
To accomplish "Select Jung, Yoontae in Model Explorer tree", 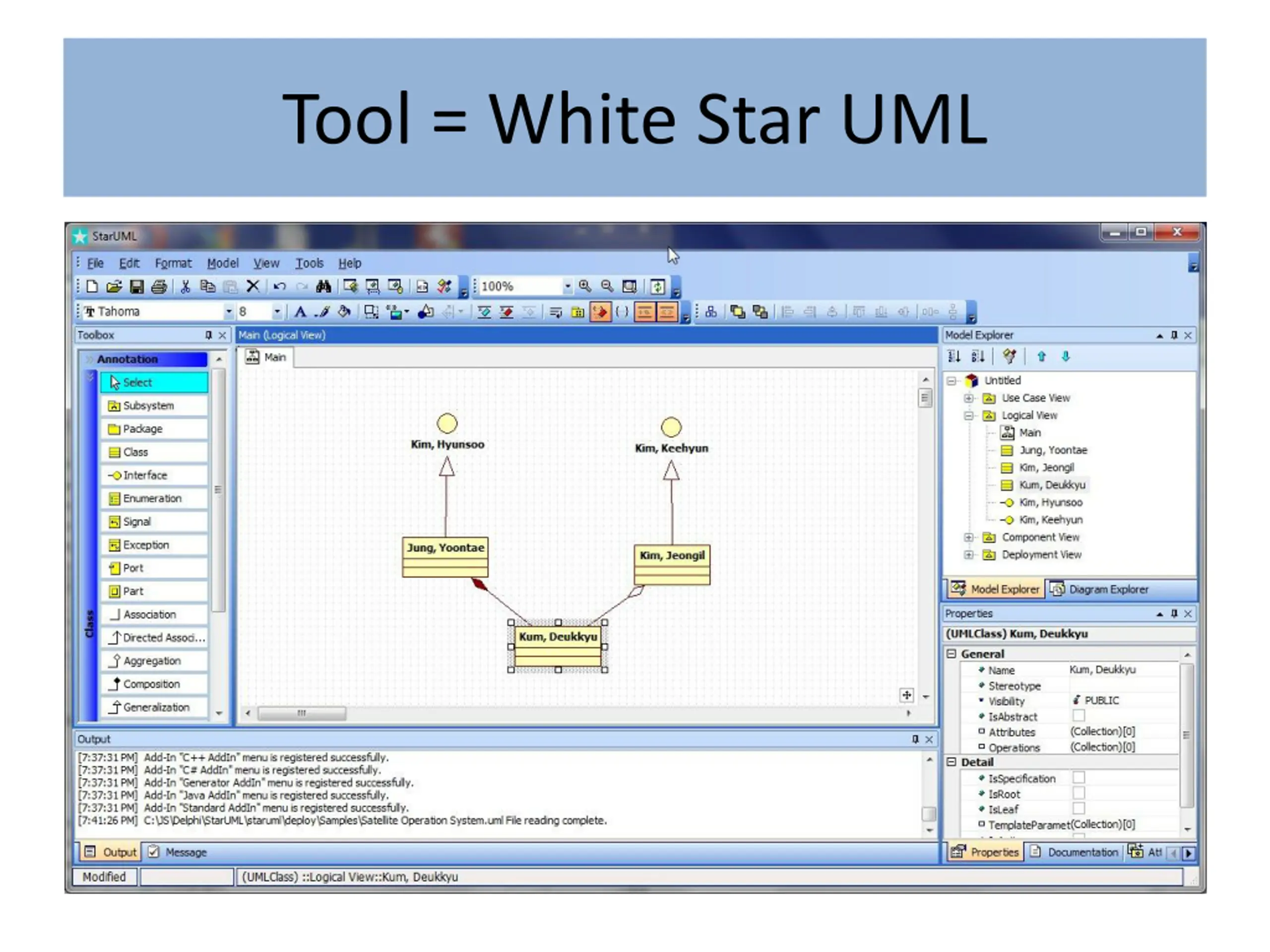I will [1053, 450].
